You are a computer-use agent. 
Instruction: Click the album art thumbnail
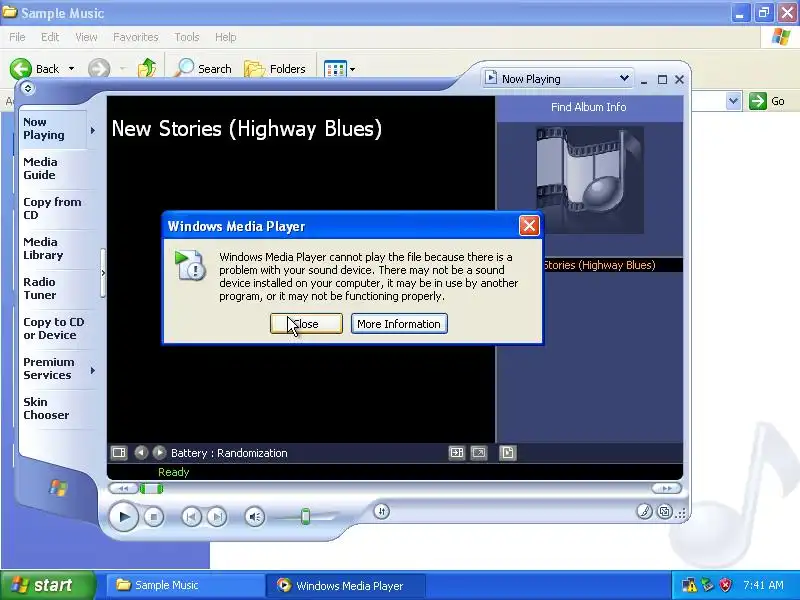pos(590,180)
